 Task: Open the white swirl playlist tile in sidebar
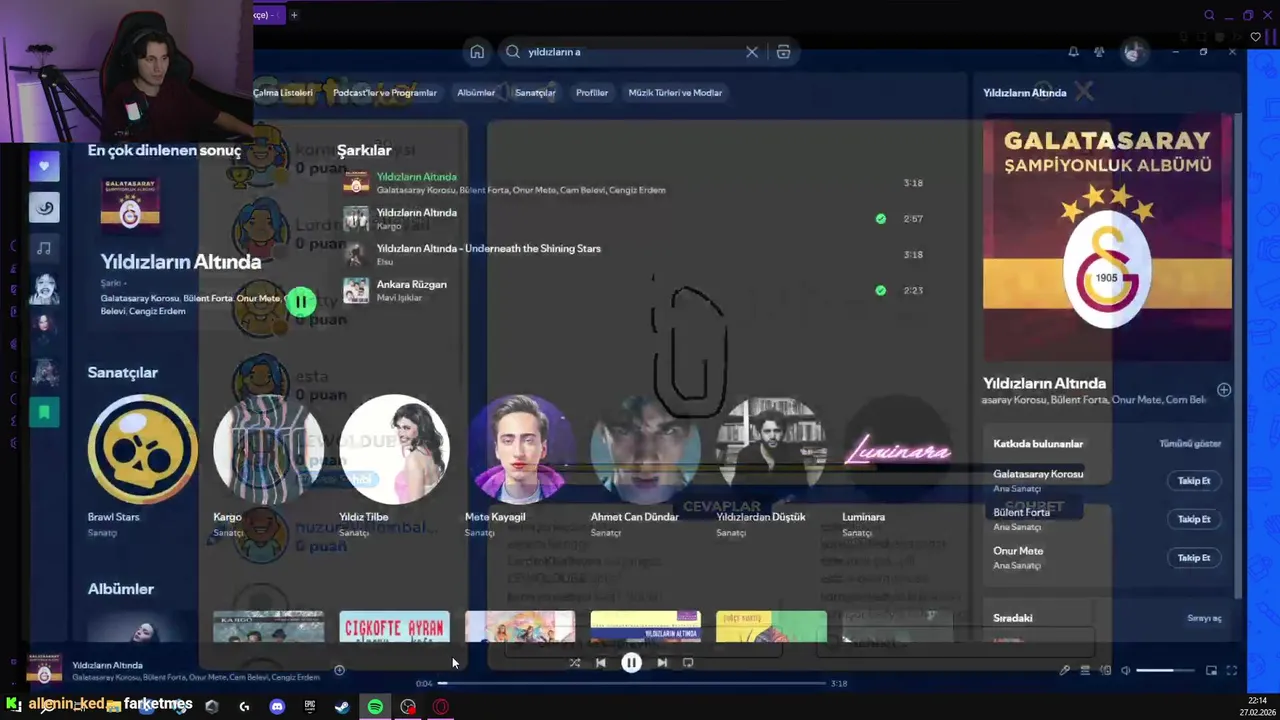click(x=44, y=207)
